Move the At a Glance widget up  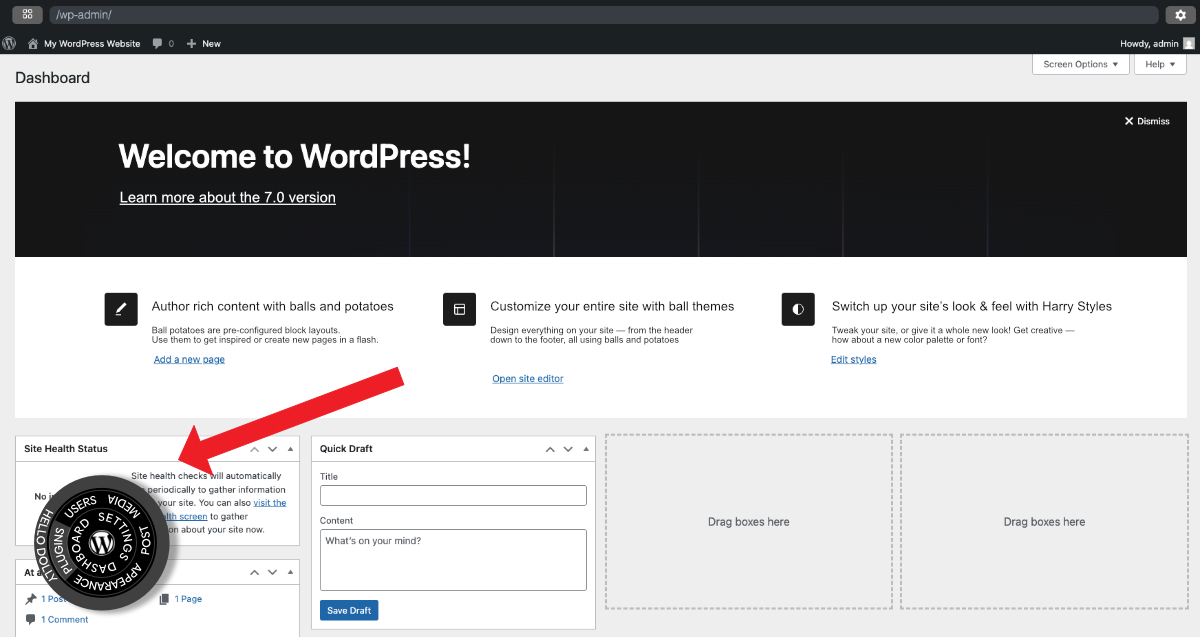point(255,573)
